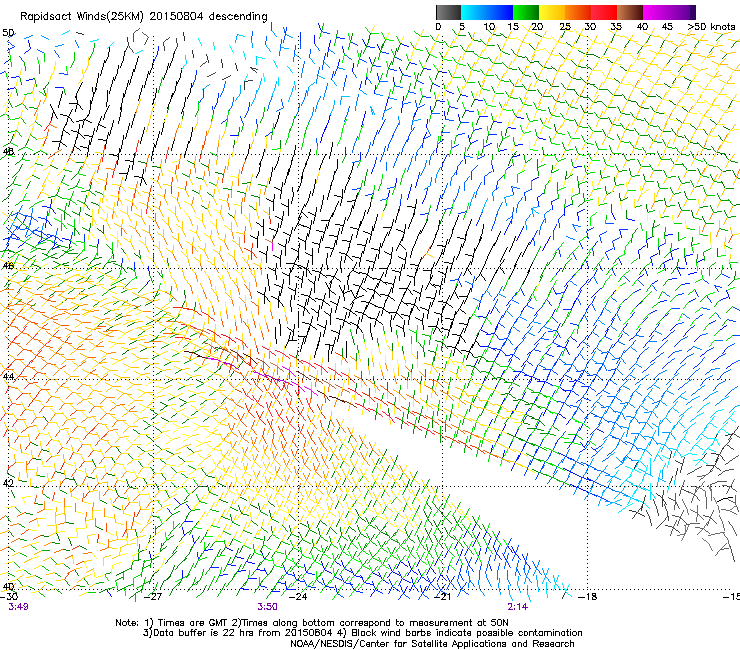This screenshot has height=650, width=740.
Task: Click the purple time stamp '3:49'
Action: [18, 607]
